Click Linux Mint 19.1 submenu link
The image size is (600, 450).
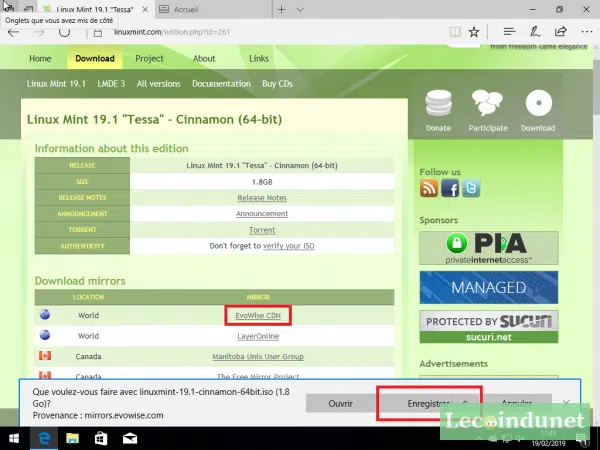[56, 84]
